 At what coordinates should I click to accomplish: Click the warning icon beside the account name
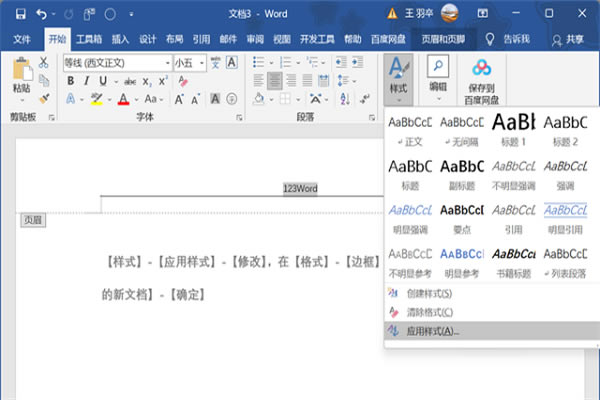pos(392,14)
